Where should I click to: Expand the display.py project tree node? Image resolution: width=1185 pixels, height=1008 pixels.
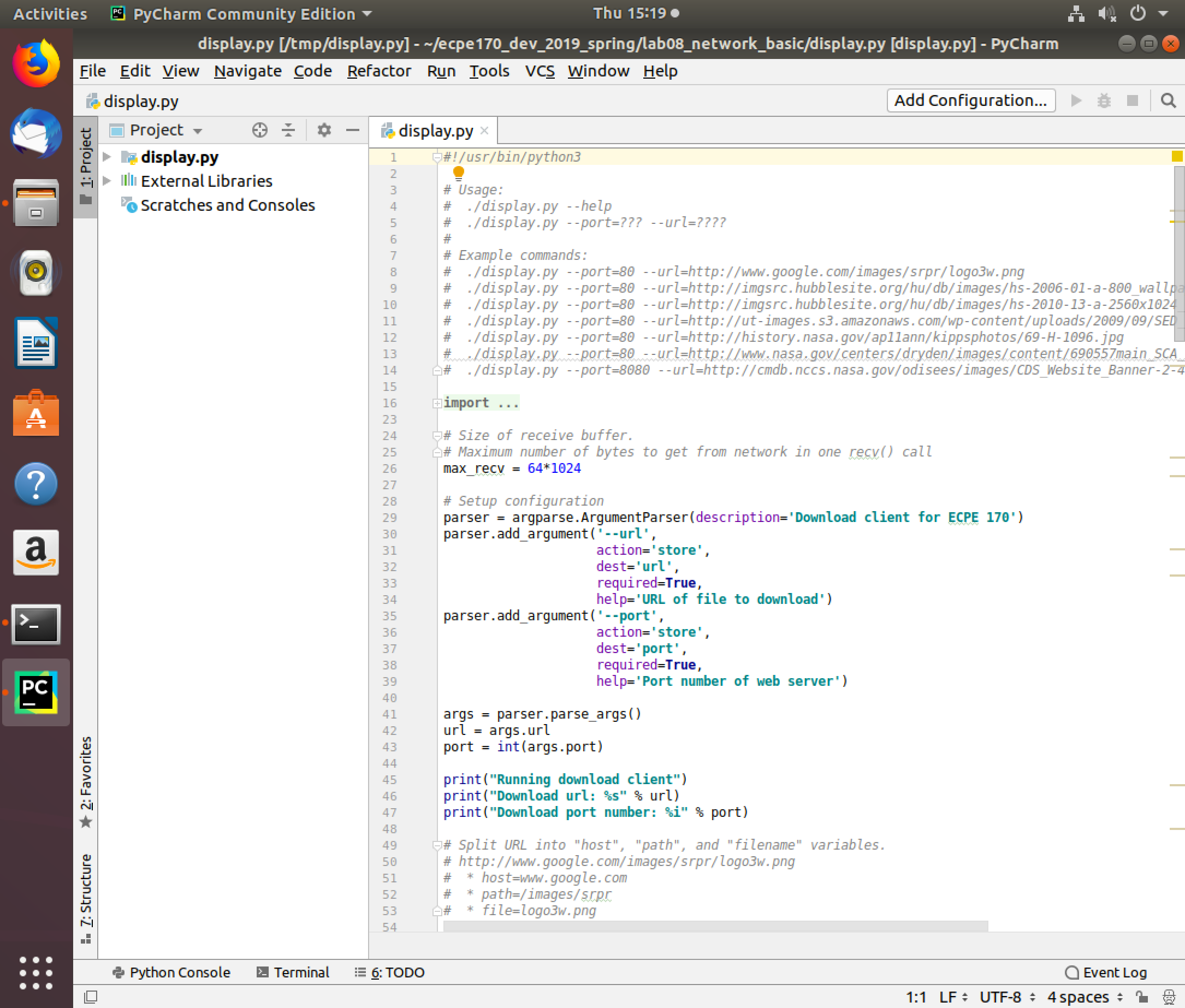pyautogui.click(x=107, y=157)
